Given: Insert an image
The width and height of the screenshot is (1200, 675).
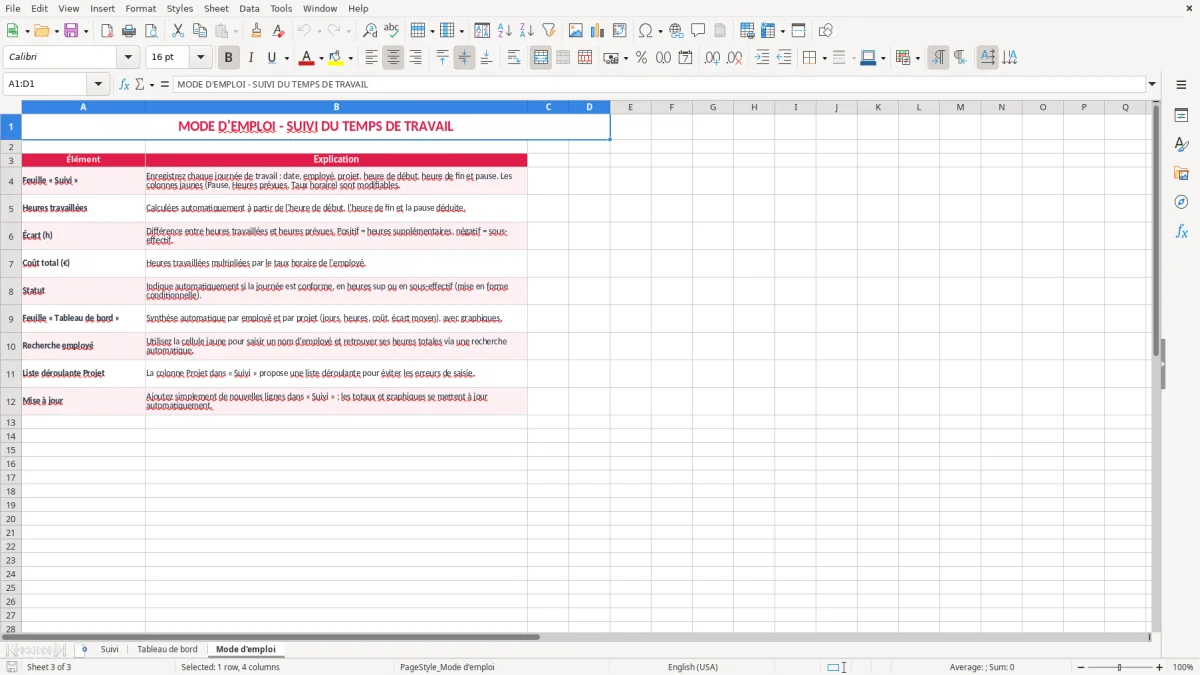Looking at the screenshot, I should (x=576, y=31).
